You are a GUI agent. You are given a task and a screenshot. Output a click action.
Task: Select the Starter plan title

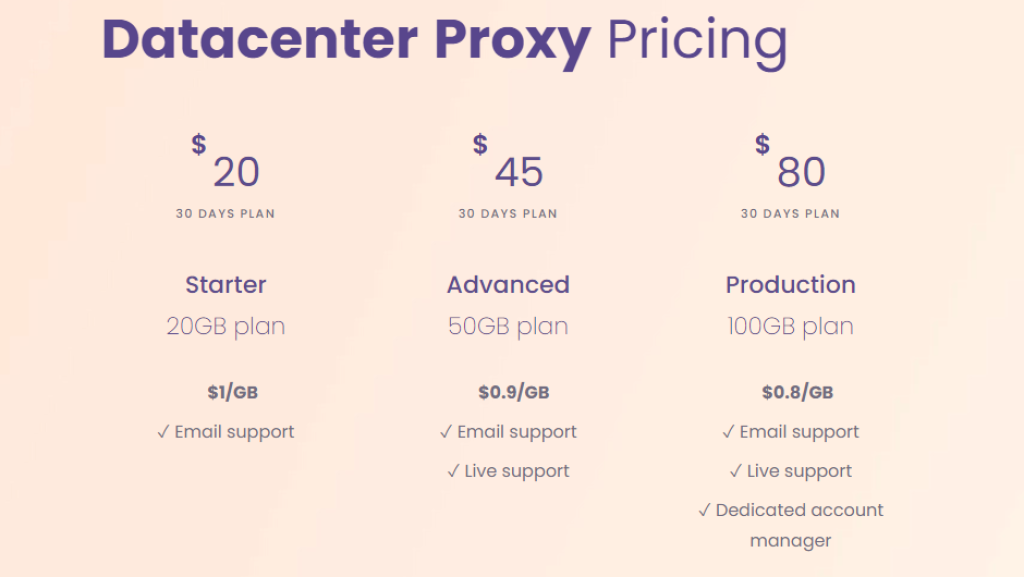coord(226,285)
